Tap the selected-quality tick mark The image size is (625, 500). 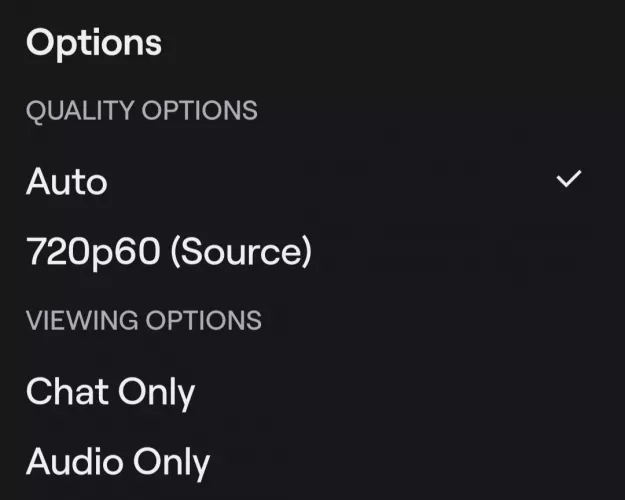569,180
